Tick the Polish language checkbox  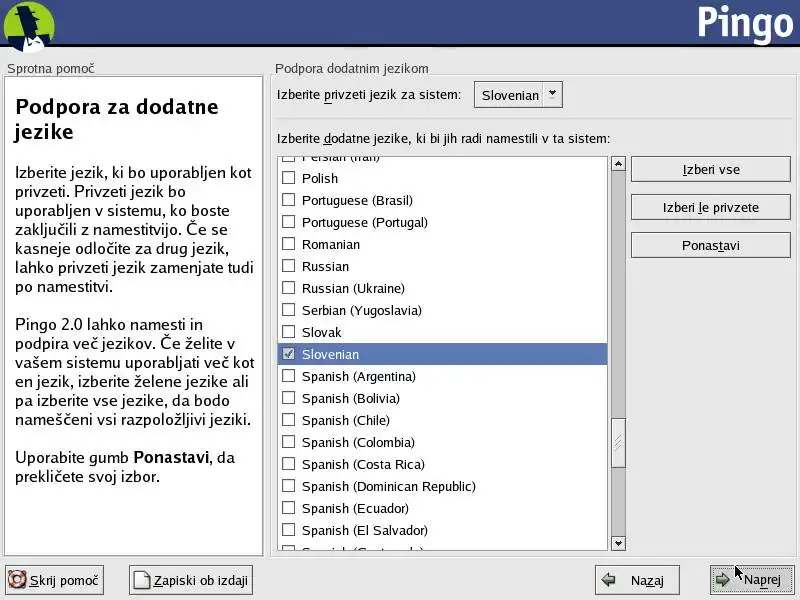click(x=288, y=178)
